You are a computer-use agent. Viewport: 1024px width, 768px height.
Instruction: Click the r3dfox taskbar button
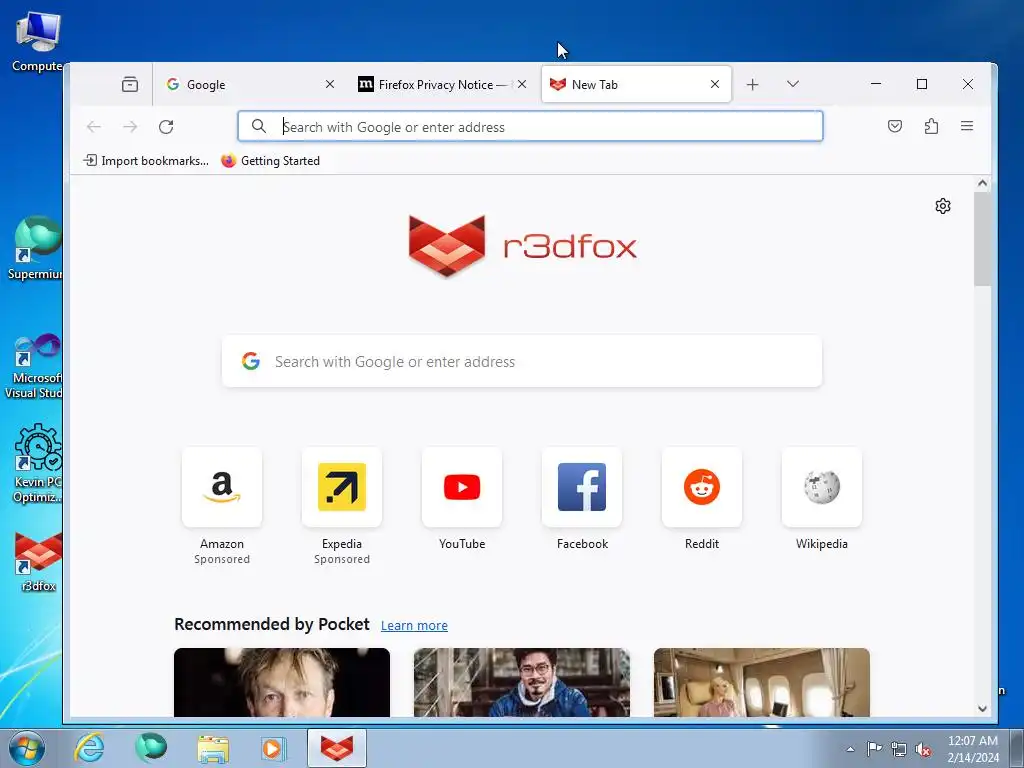coord(337,748)
